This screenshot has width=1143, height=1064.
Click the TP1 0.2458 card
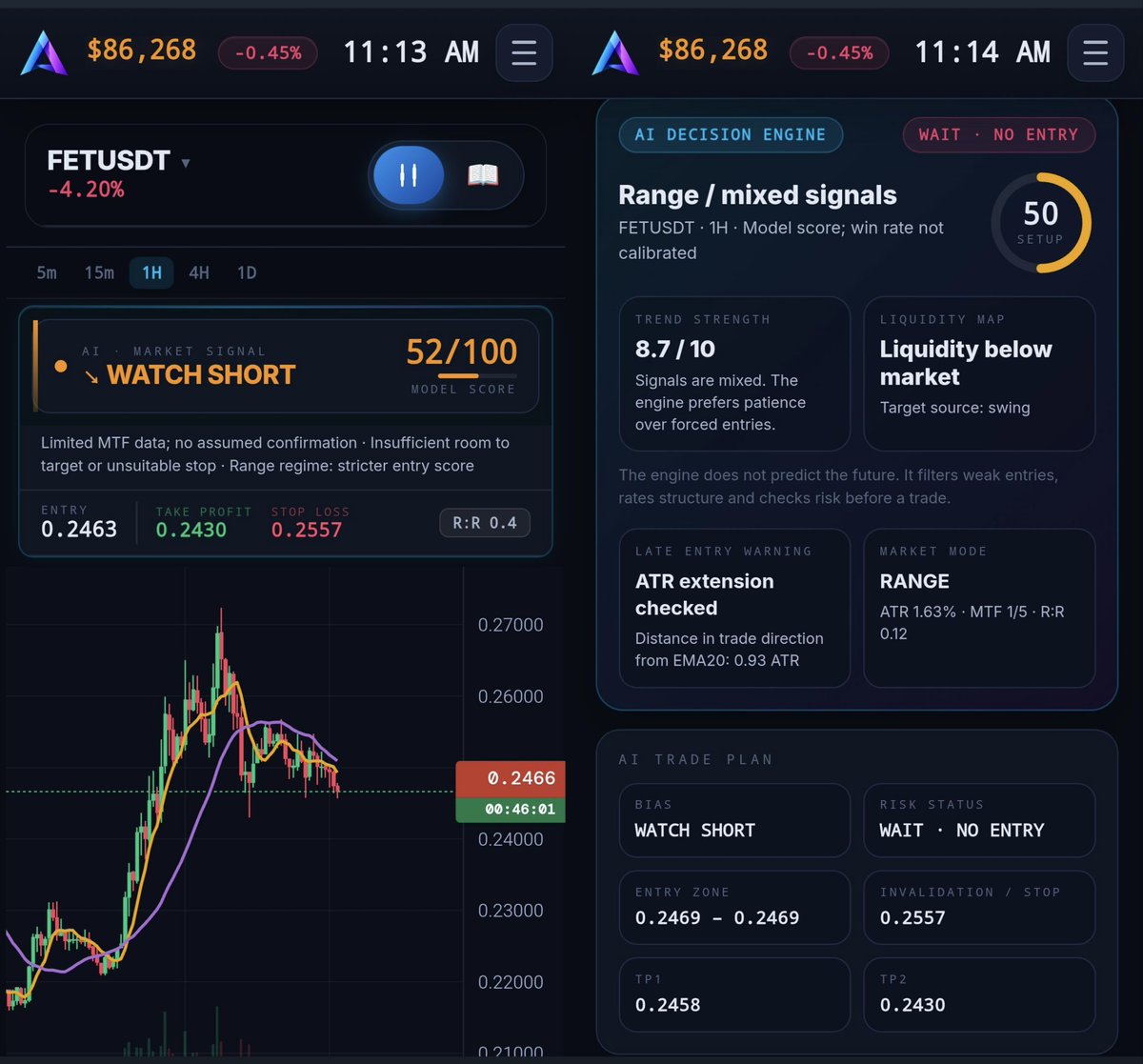[x=734, y=994]
